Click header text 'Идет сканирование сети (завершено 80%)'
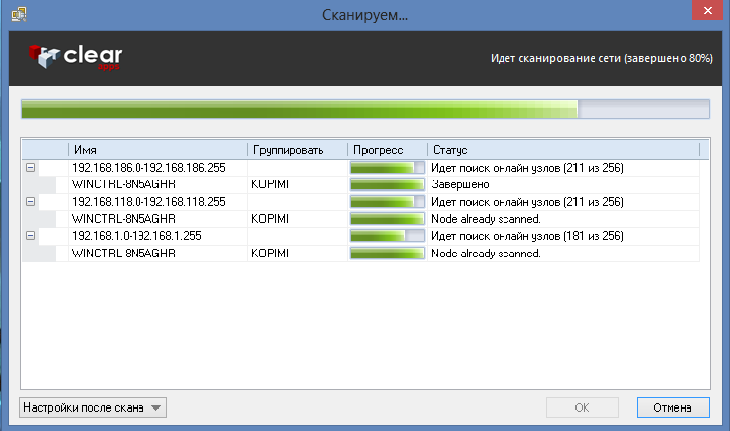The height and width of the screenshot is (431, 730). (x=602, y=58)
